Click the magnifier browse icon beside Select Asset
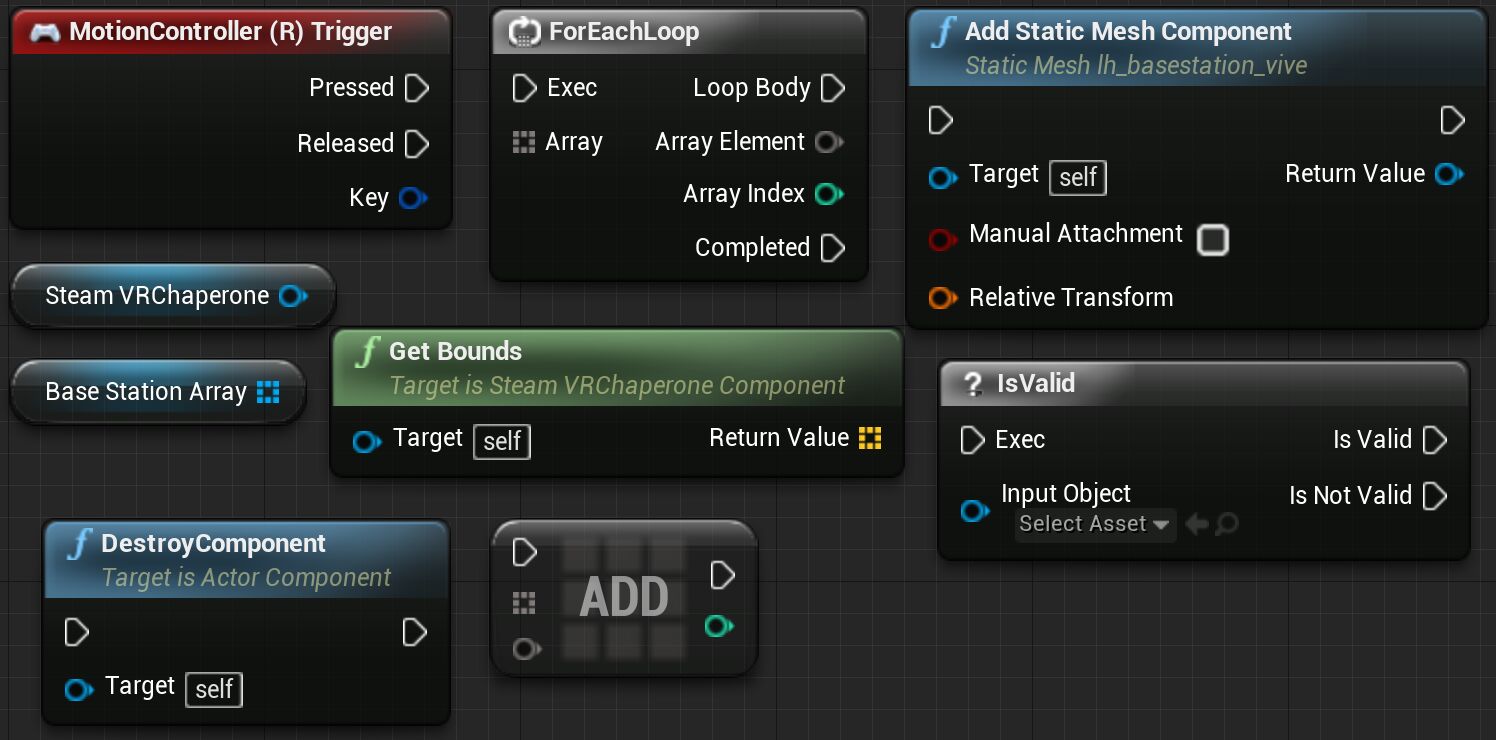The width and height of the screenshot is (1496, 740). 1228,524
